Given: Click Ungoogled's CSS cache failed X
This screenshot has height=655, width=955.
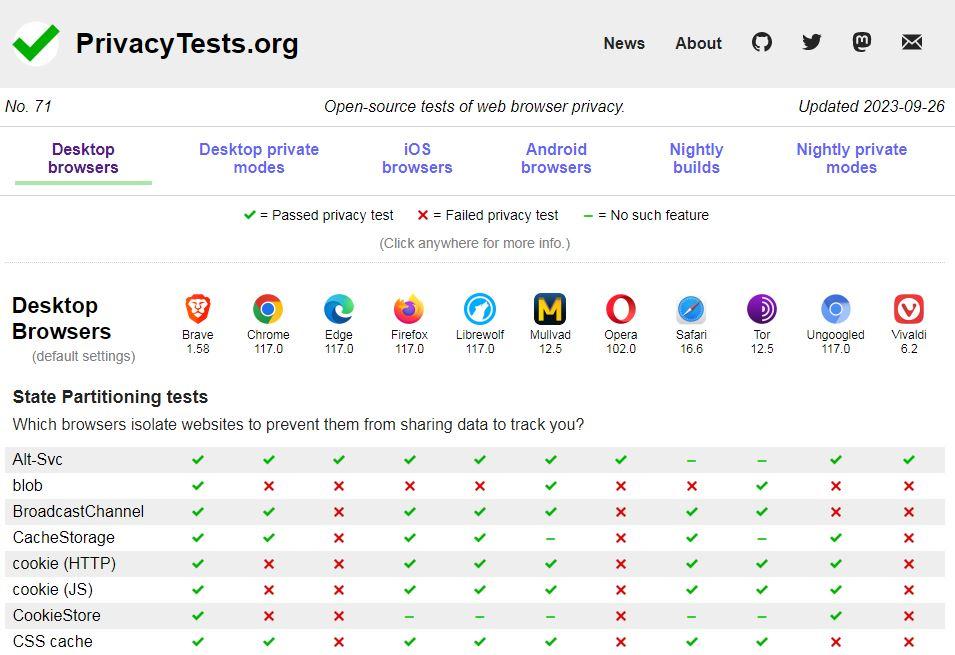Looking at the screenshot, I should 836,642.
